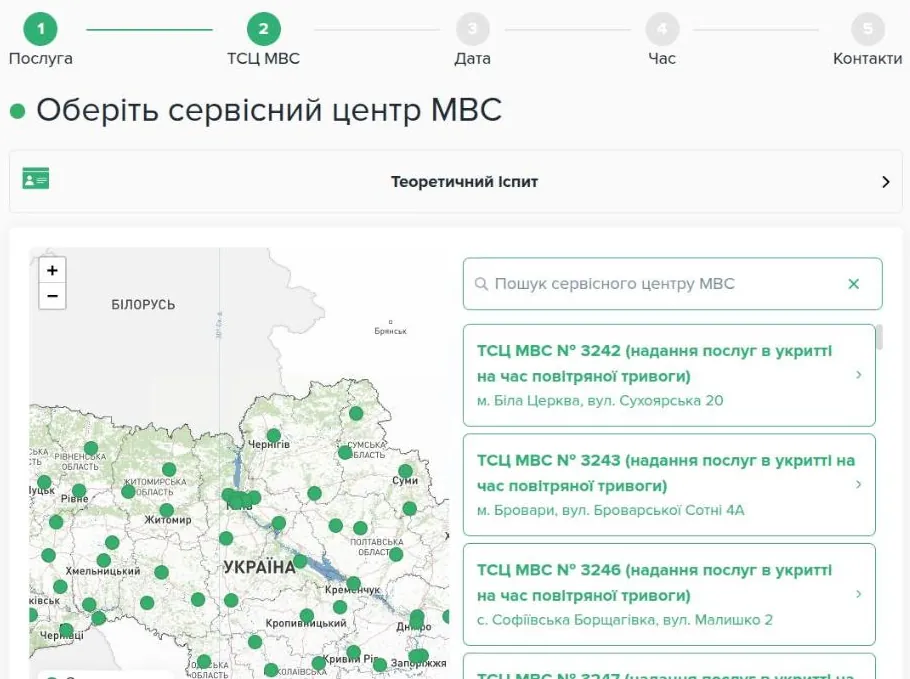Zoom in the map with plus button
The height and width of the screenshot is (679, 910).
[x=52, y=270]
